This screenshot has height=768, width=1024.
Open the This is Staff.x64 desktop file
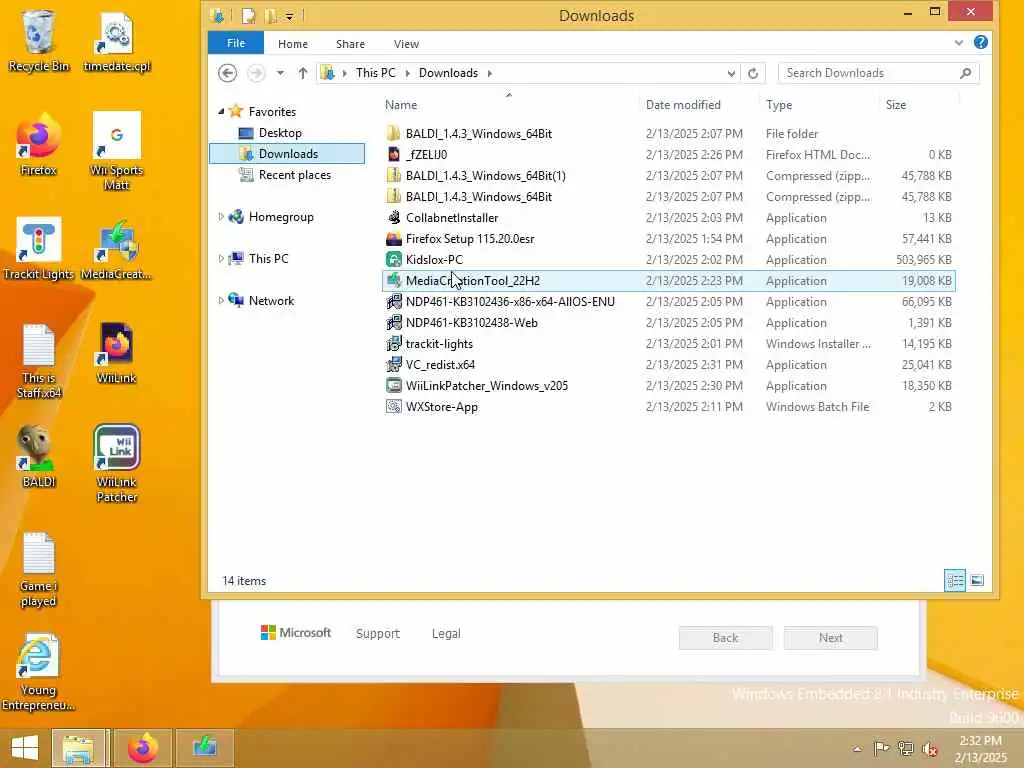pos(38,360)
